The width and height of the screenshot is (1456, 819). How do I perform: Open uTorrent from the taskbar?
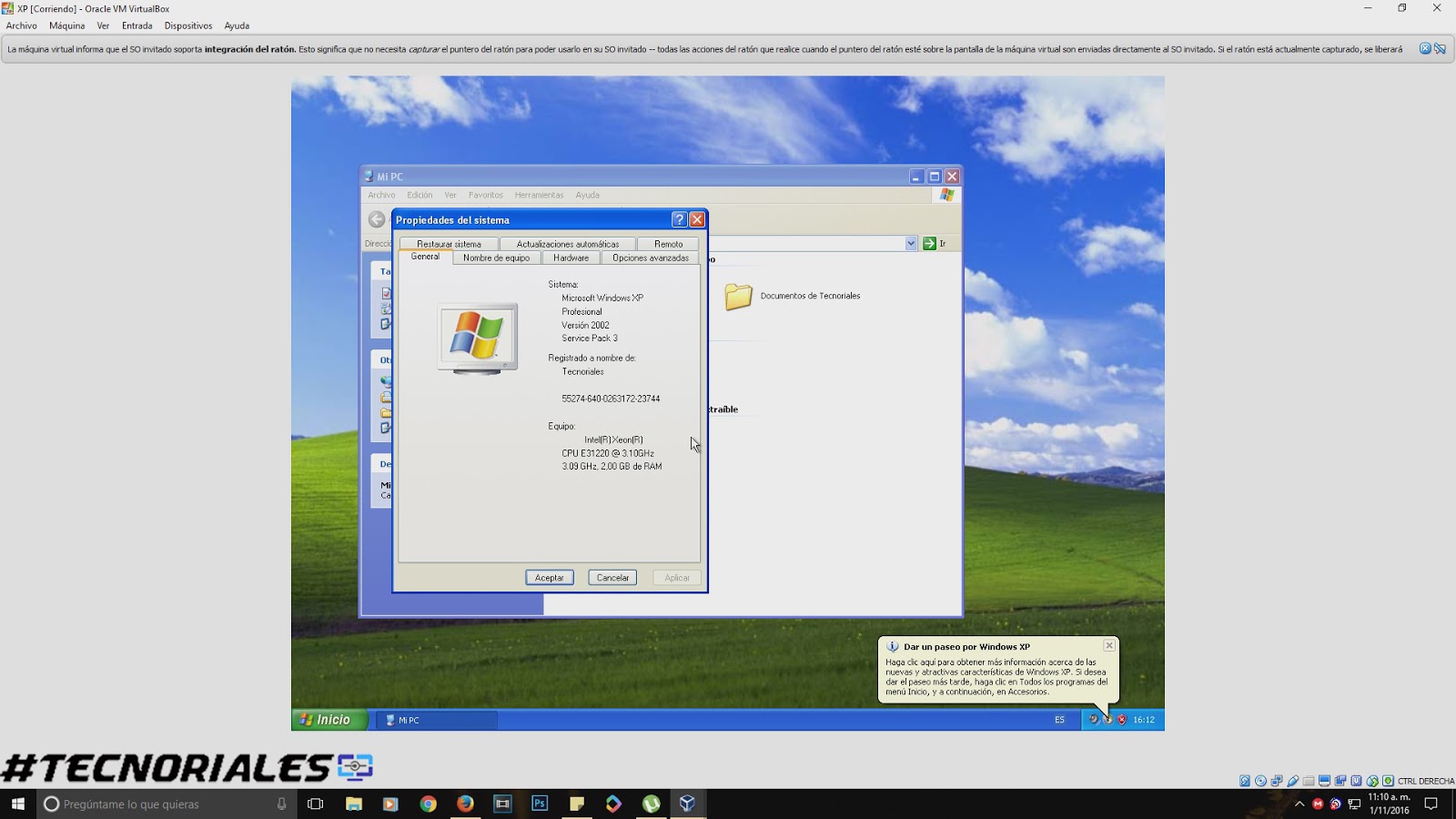tap(651, 804)
